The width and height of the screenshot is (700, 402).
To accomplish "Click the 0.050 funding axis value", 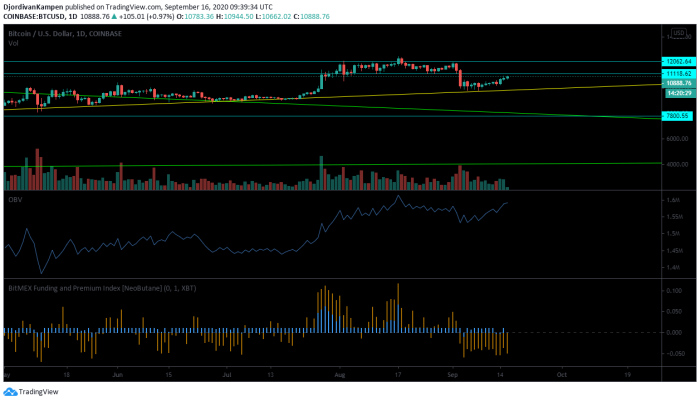I will 675,311.
